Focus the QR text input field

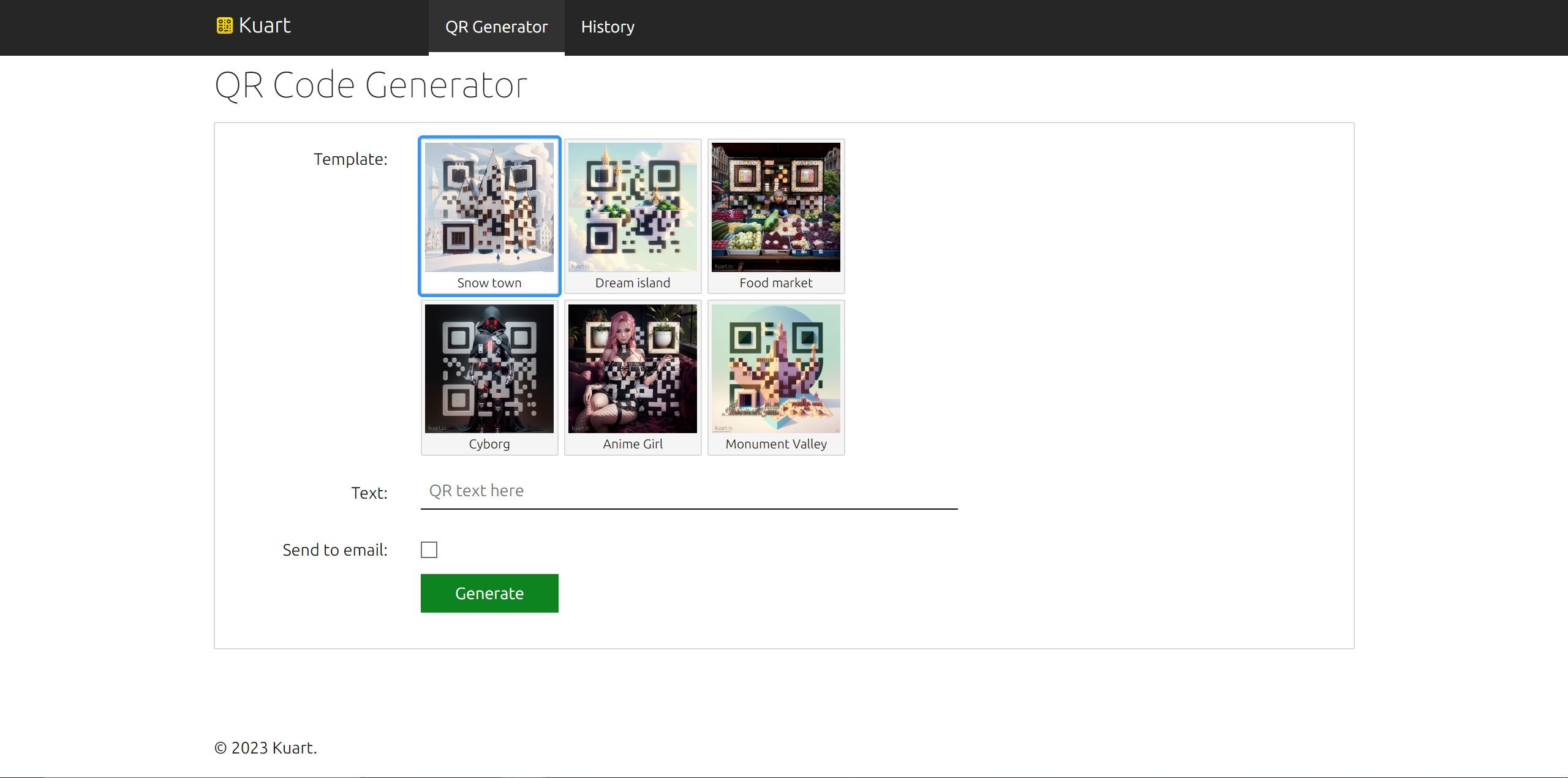click(688, 491)
